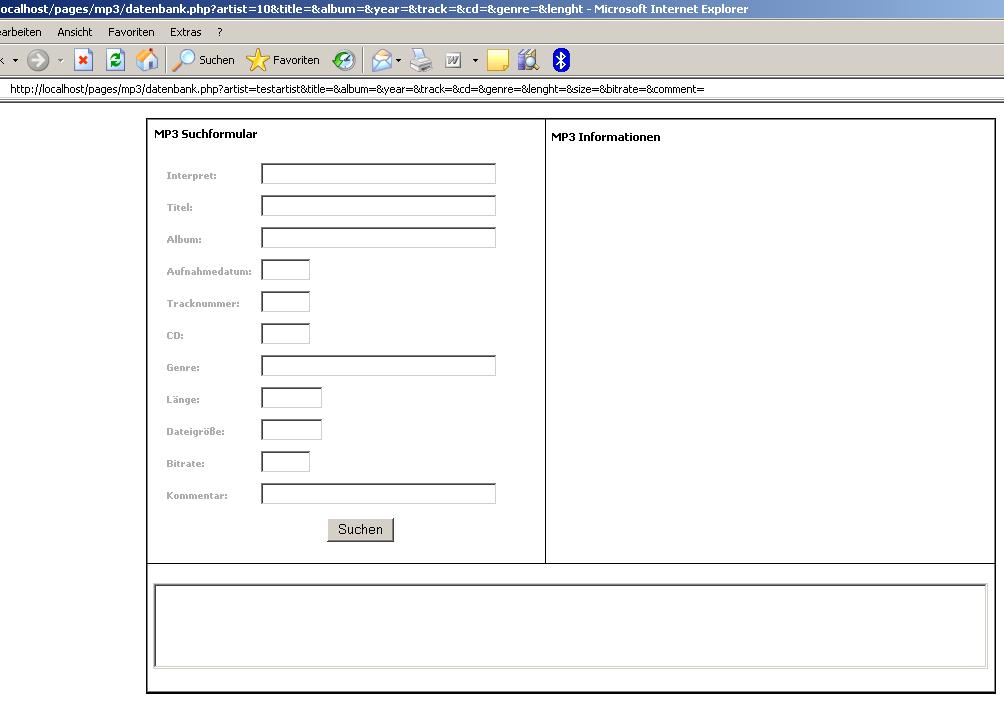
Task: Refresh the page with the reload icon
Action: point(115,60)
